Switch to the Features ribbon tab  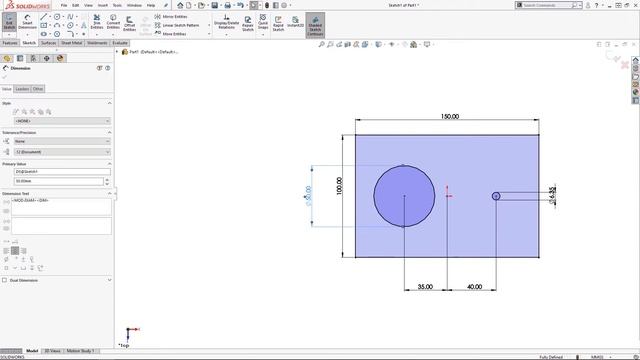pyautogui.click(x=10, y=43)
